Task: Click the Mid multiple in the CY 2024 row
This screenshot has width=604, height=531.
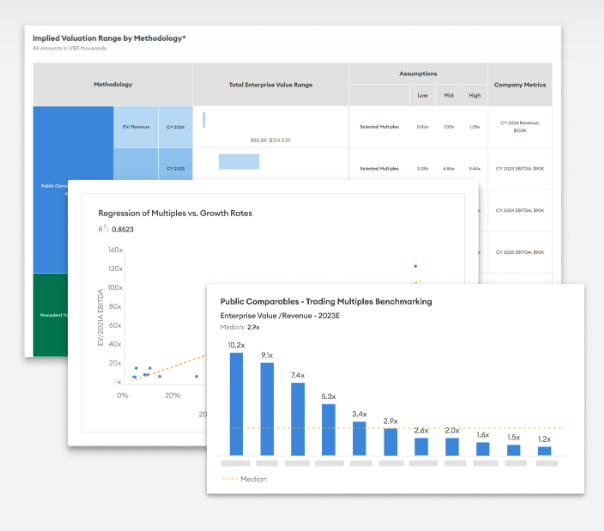Action: tap(448, 127)
